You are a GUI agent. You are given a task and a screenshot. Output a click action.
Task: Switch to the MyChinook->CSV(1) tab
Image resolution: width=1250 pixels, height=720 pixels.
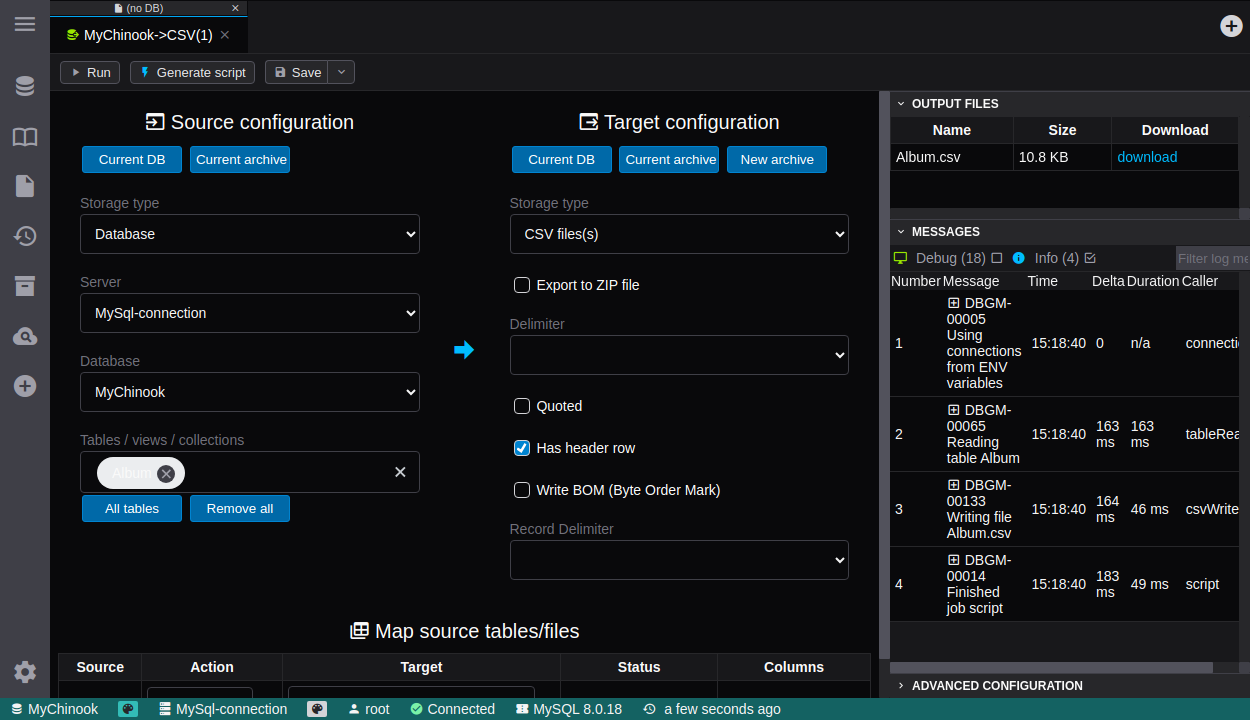[147, 35]
